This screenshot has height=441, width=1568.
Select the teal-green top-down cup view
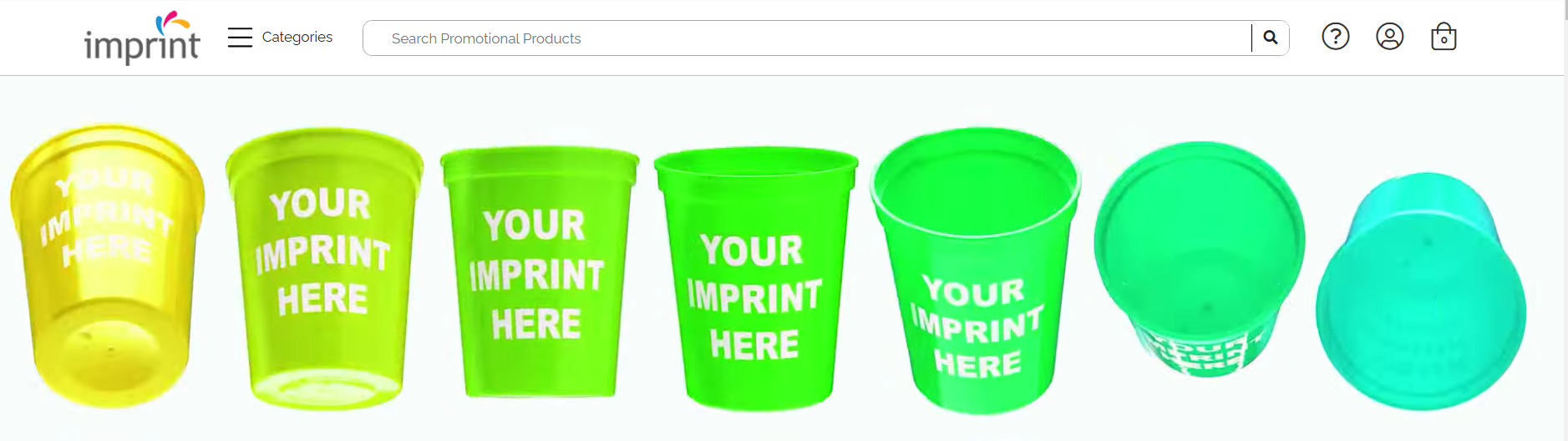[1199, 267]
